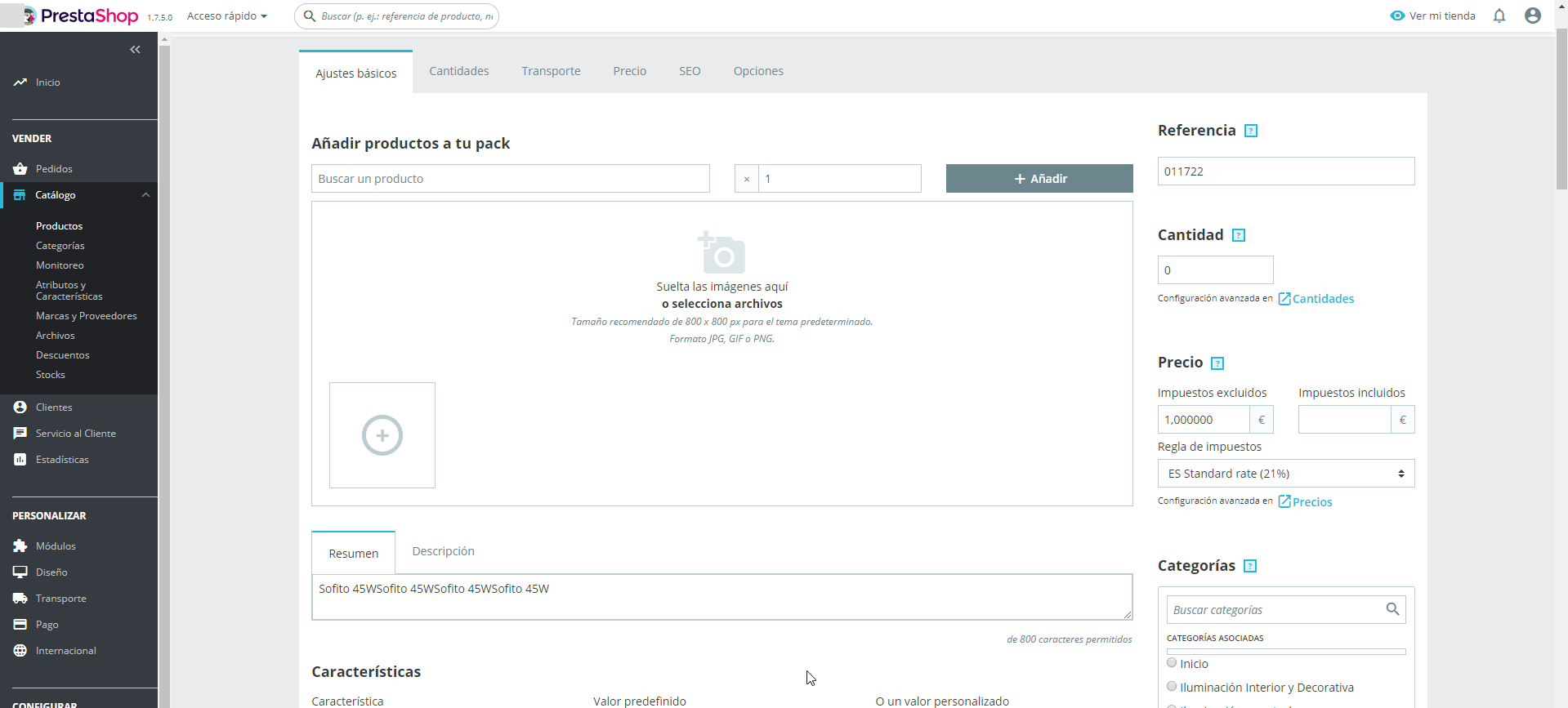
Task: Click the Módulos puzzle icon
Action: [20, 546]
